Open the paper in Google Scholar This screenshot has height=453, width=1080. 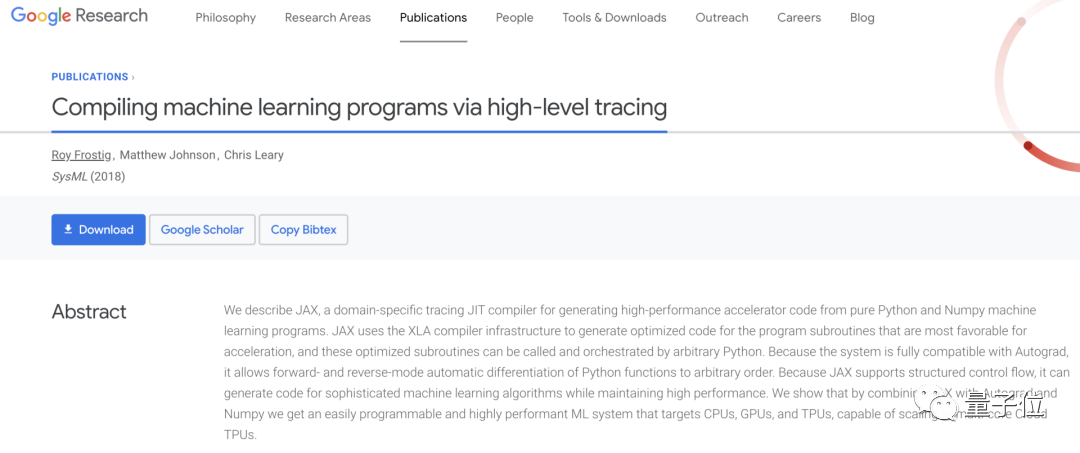pyautogui.click(x=202, y=229)
